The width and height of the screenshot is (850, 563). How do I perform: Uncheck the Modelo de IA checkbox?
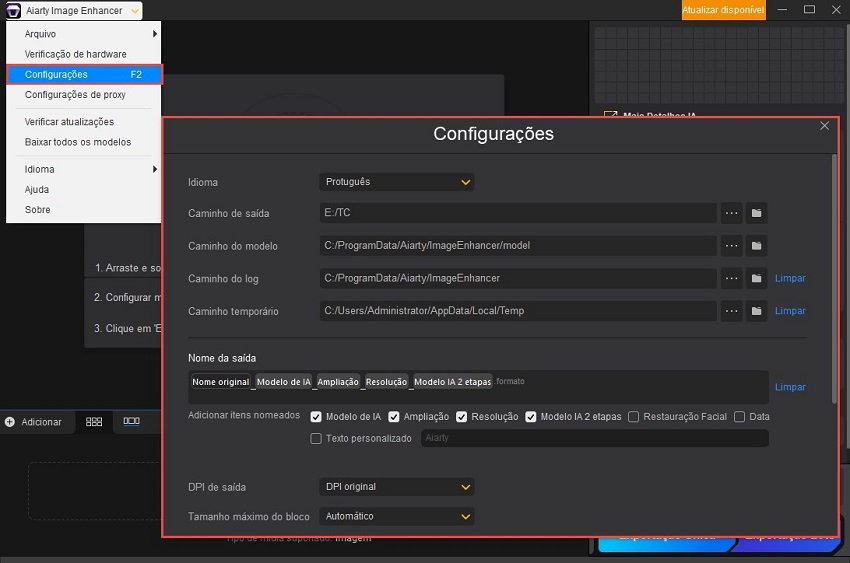316,417
